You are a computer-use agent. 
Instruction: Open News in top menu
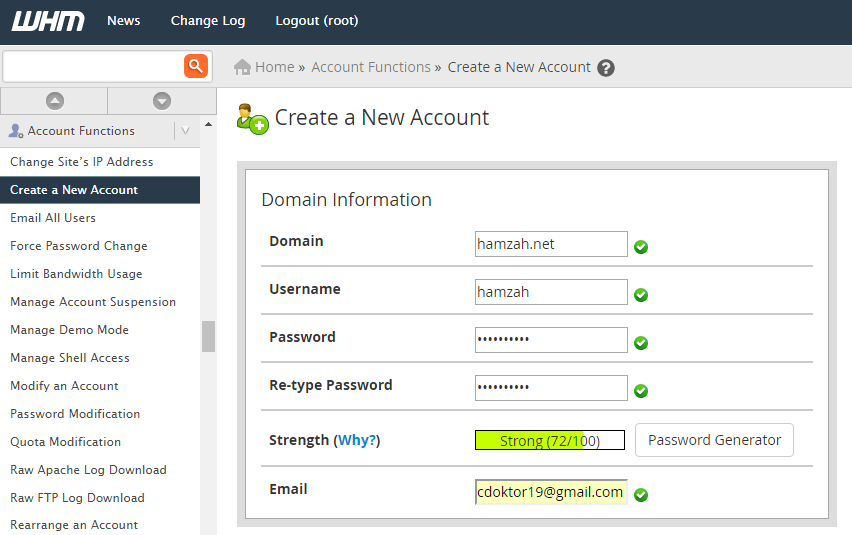(x=124, y=21)
